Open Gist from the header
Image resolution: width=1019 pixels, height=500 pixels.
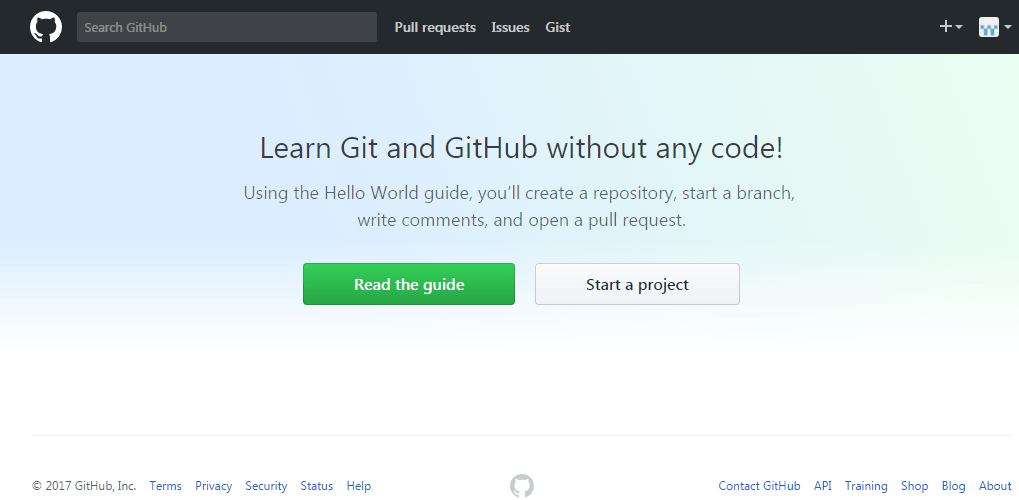(x=558, y=27)
